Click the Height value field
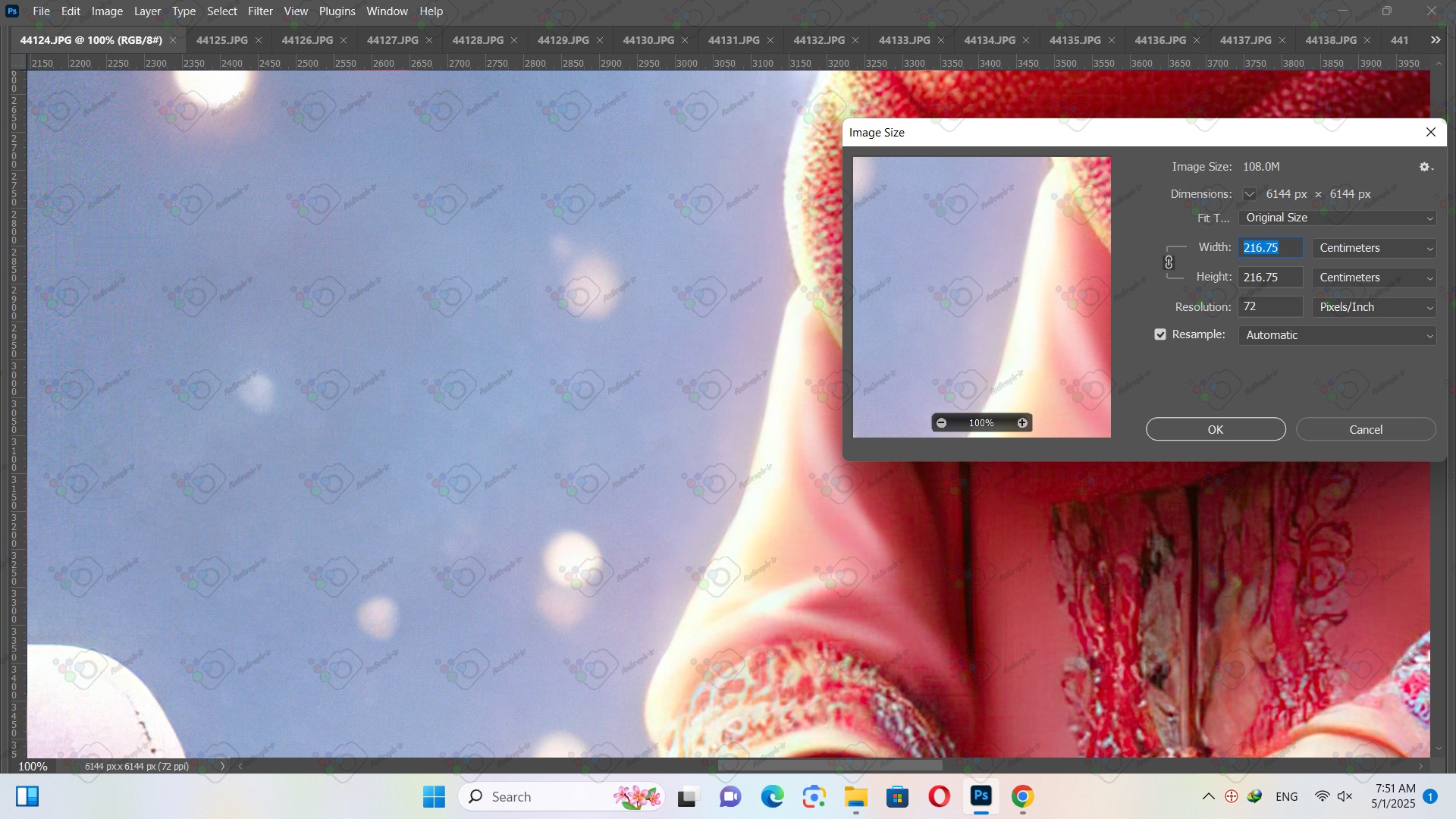Screen dimensions: 1456x819 tap(1270, 278)
